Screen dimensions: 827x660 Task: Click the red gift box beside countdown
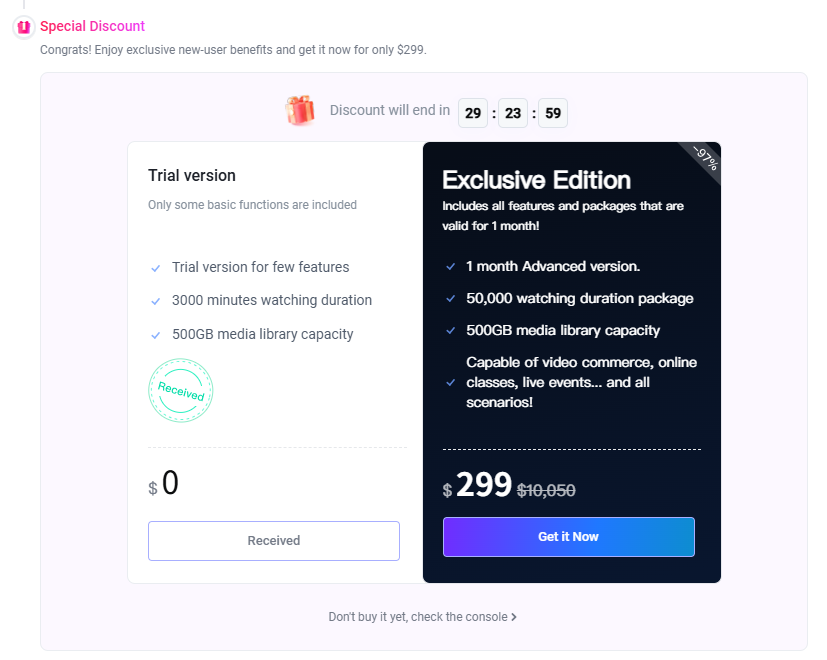click(x=300, y=111)
